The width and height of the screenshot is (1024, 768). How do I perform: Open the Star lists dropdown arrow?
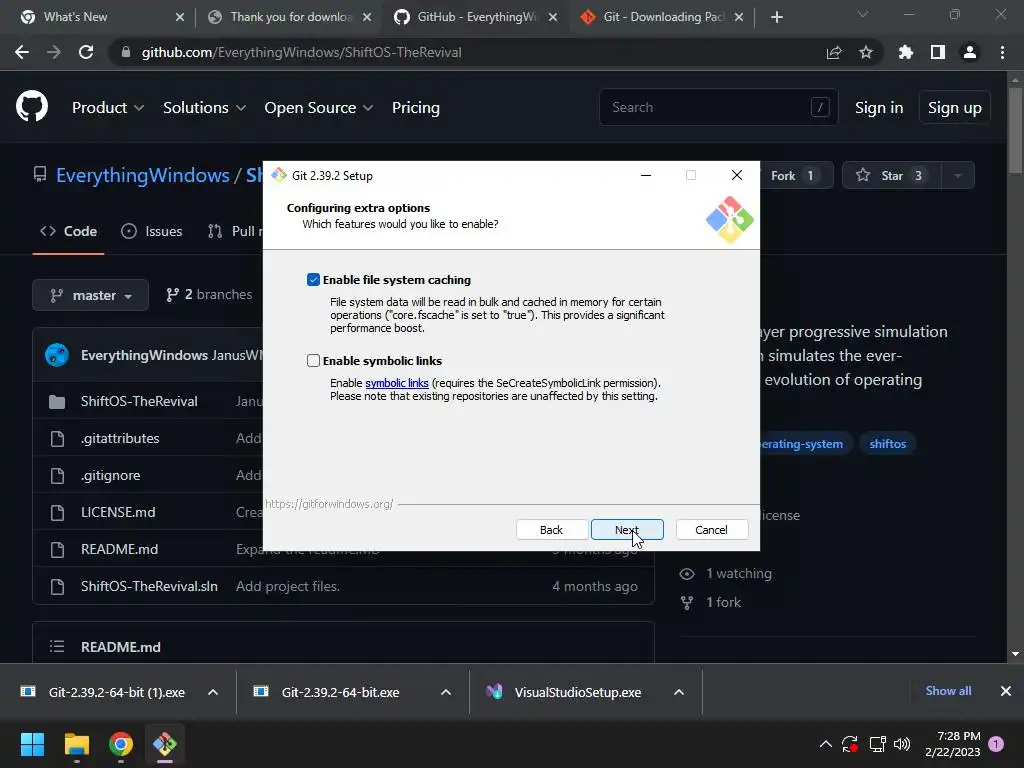(x=957, y=175)
